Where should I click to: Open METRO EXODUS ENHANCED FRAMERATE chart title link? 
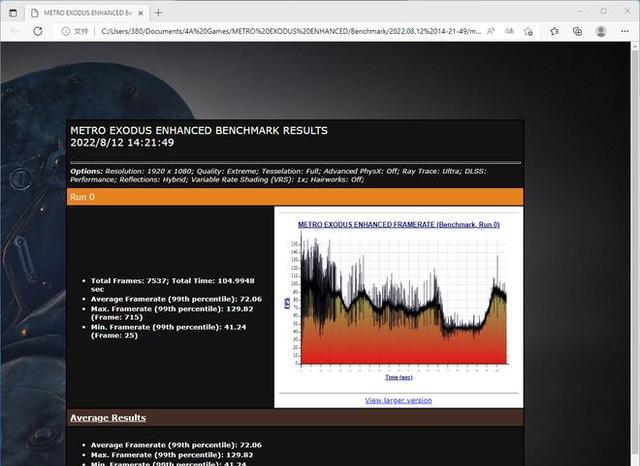point(399,224)
